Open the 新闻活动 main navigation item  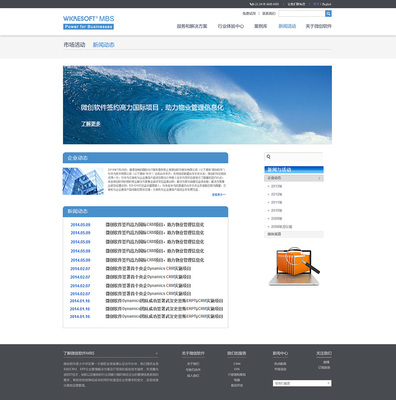pyautogui.click(x=287, y=26)
